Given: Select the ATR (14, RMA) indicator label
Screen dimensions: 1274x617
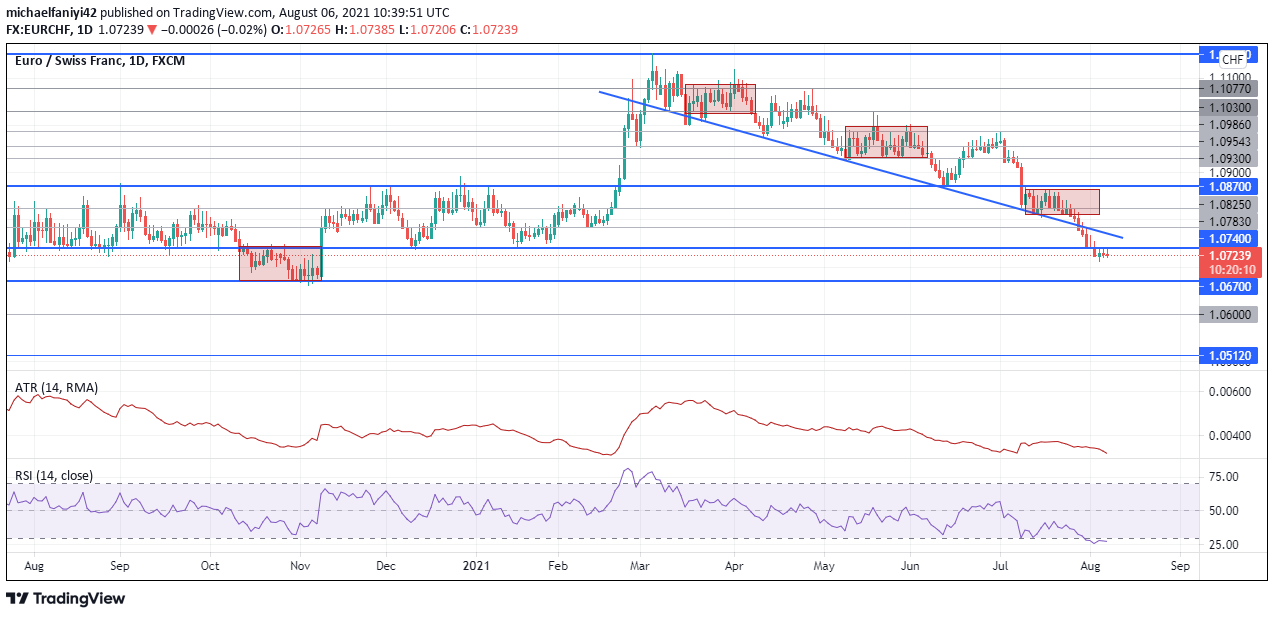Looking at the screenshot, I should (56, 387).
